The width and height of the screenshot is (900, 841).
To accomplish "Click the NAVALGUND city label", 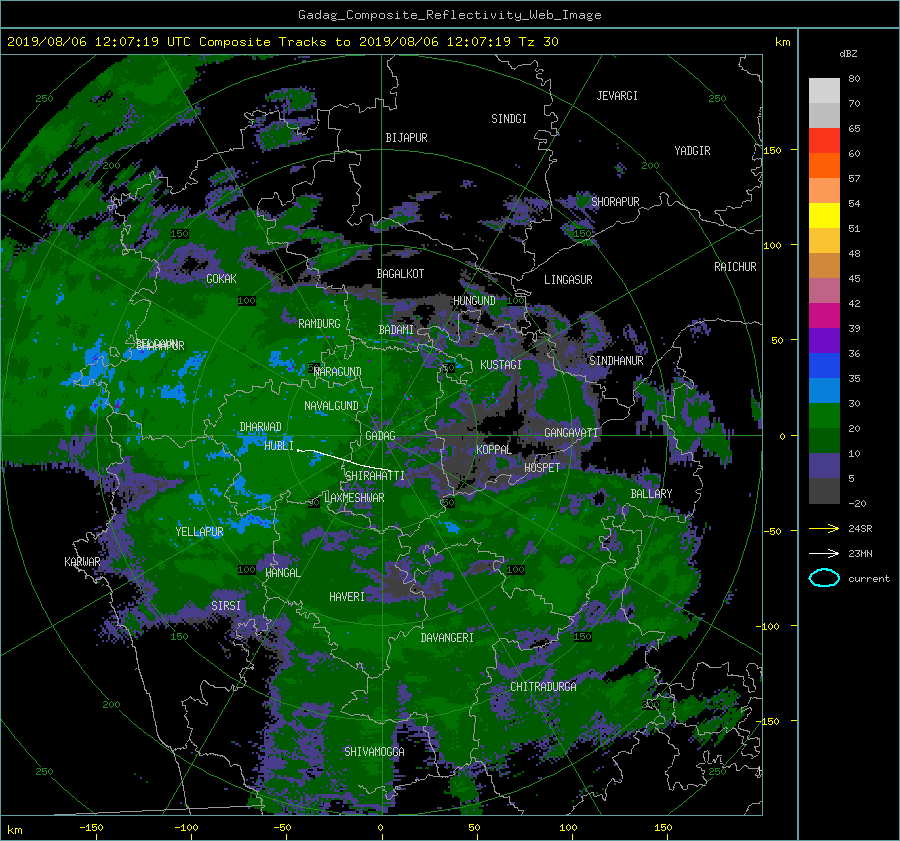I will coord(331,406).
